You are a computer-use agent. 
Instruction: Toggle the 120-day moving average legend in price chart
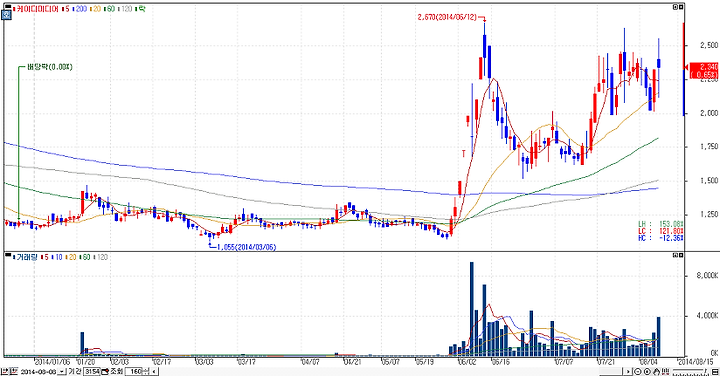125,9
